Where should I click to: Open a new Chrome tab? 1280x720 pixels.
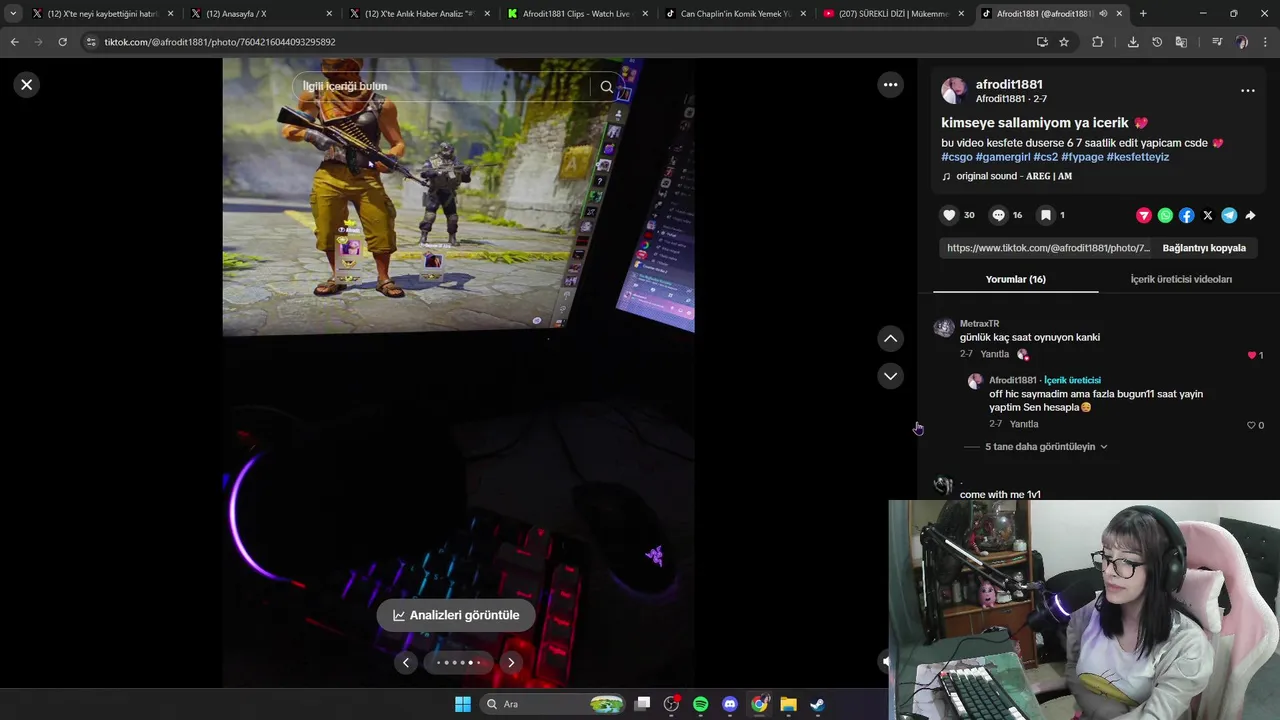tap(1143, 14)
